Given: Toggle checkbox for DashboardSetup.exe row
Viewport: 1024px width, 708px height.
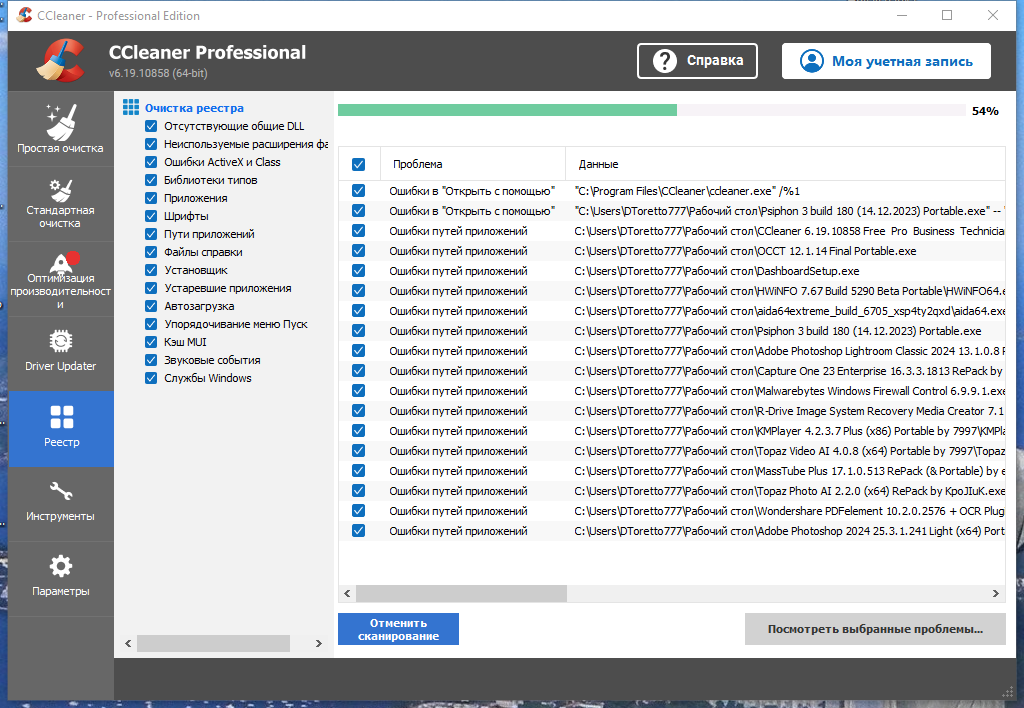Looking at the screenshot, I should click(x=359, y=270).
